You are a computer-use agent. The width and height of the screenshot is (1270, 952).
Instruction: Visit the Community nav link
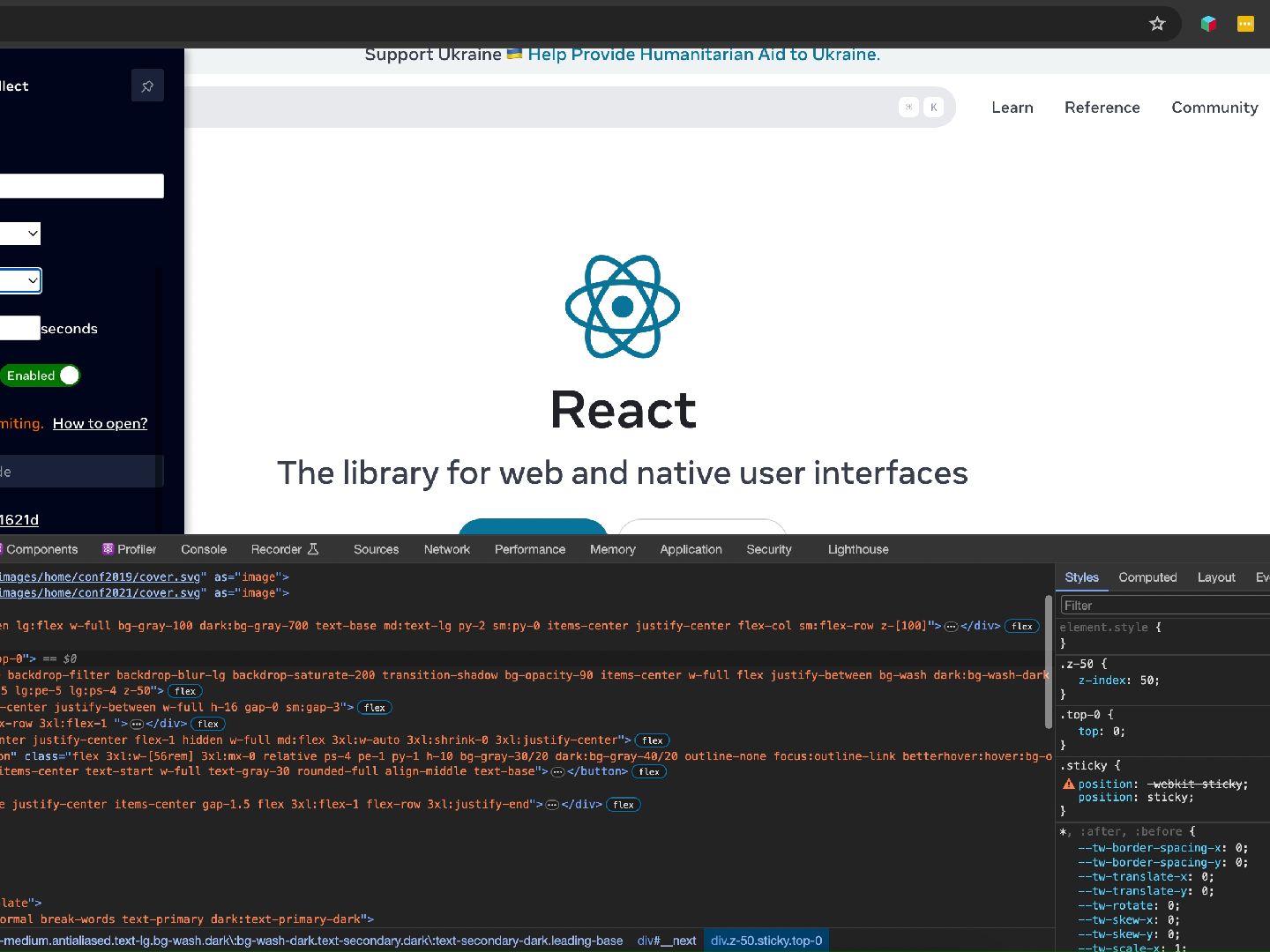click(x=1214, y=108)
